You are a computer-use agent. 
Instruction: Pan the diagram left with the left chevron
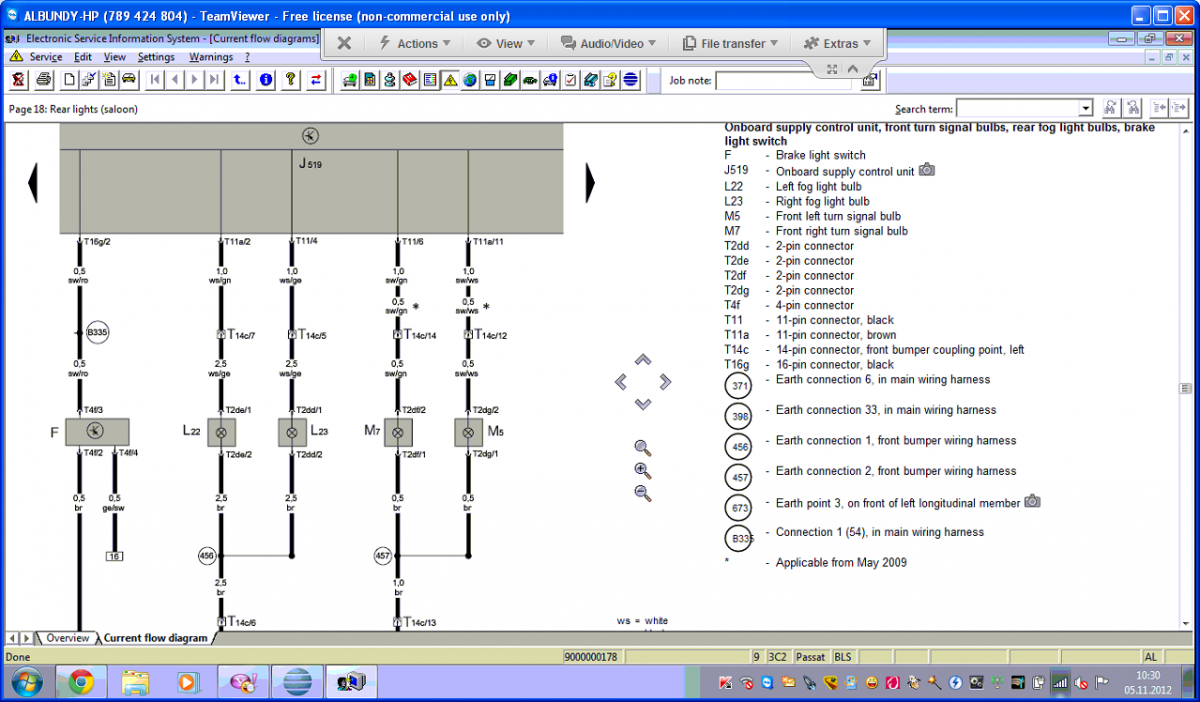point(621,382)
